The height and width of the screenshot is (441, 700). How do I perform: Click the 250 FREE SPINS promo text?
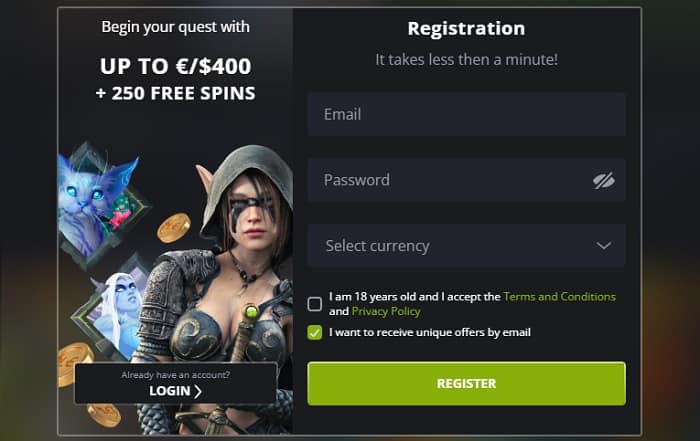[175, 93]
